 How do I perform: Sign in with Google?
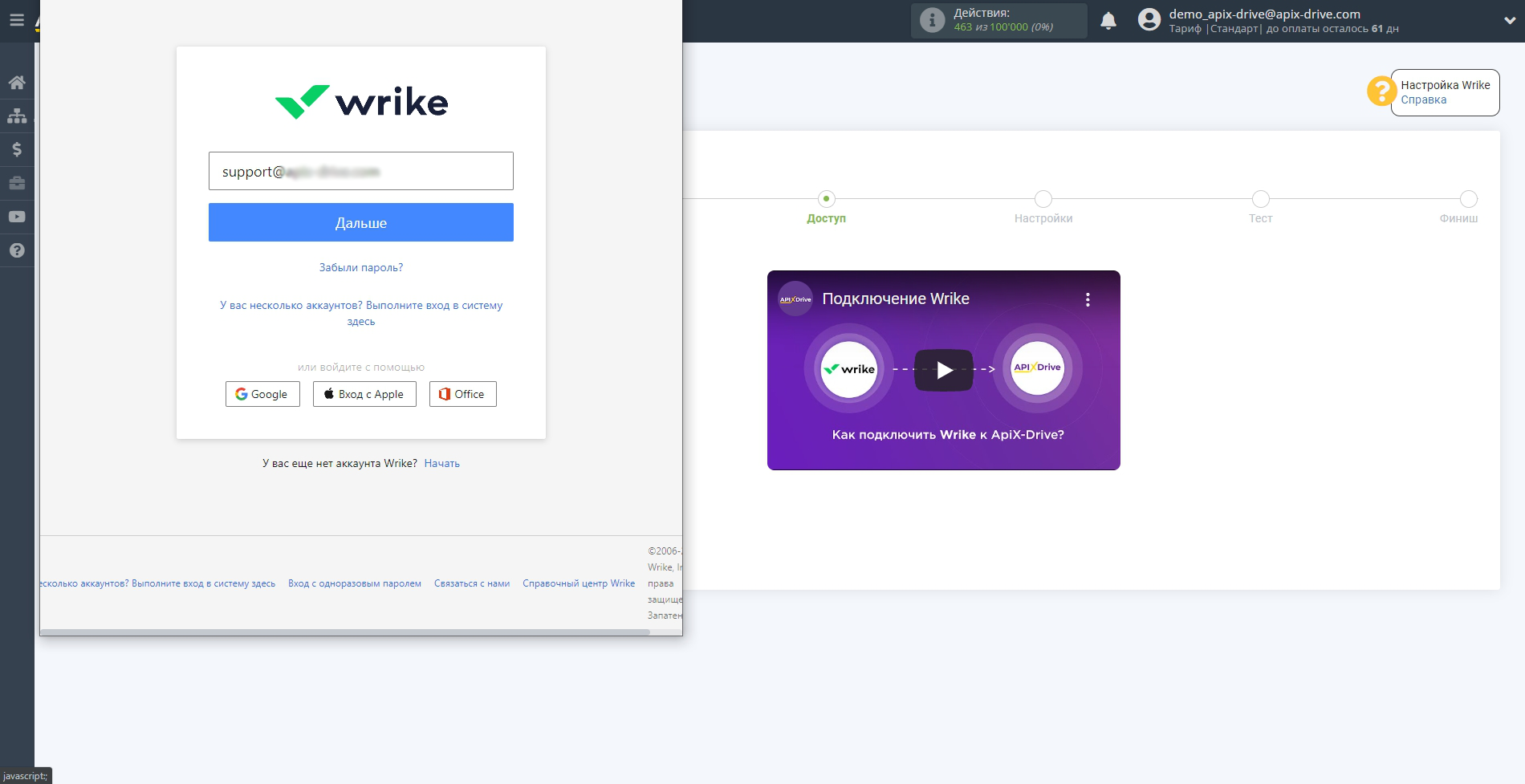pos(262,394)
